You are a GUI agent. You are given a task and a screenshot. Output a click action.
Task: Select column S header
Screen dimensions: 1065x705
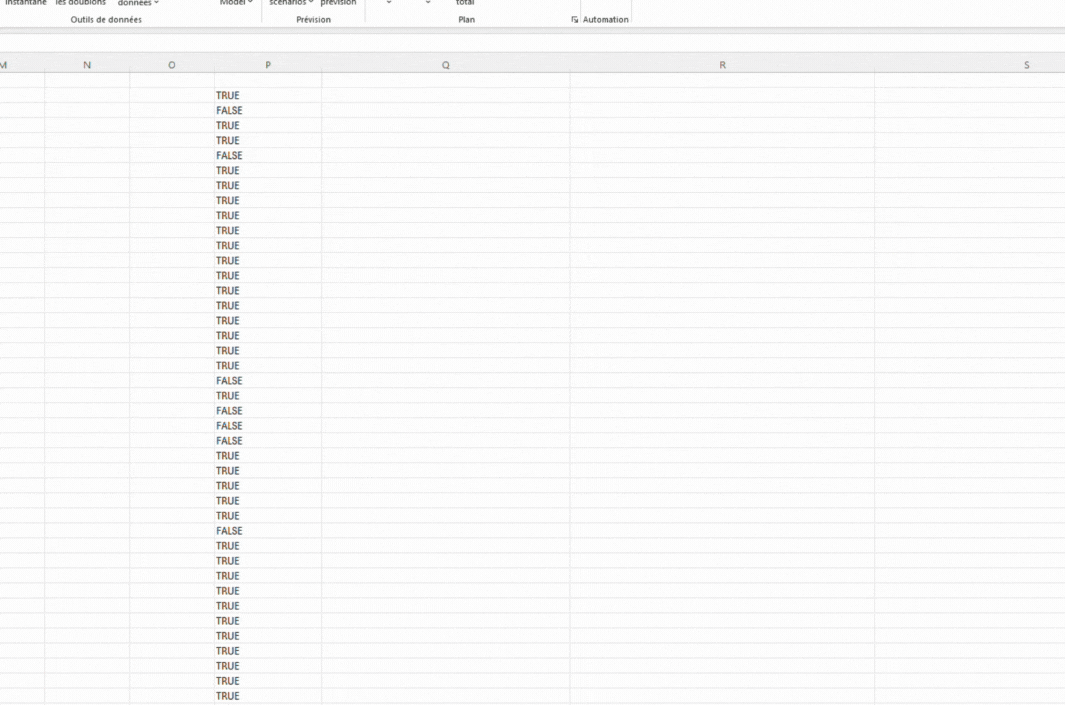pos(1026,65)
